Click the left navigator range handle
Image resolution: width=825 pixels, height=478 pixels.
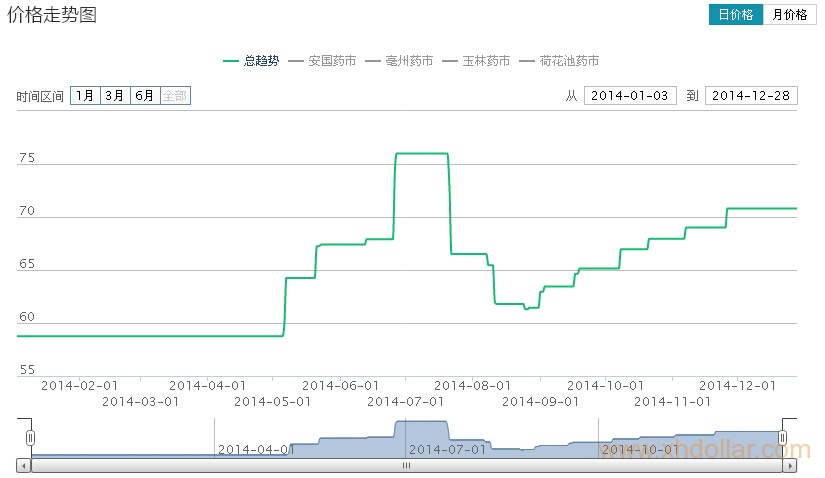point(31,438)
